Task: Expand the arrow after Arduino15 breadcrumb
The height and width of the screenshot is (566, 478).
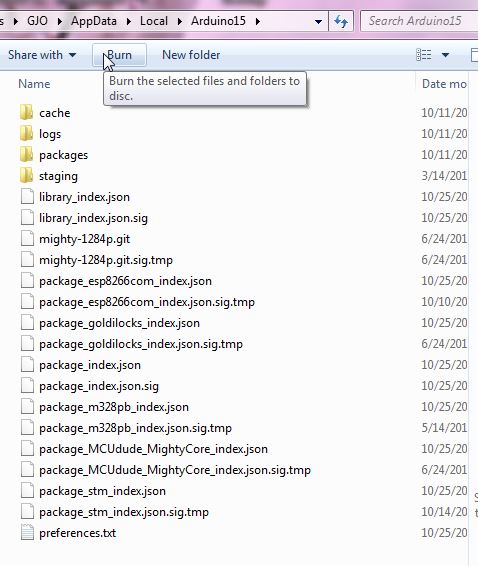Action: 257,21
